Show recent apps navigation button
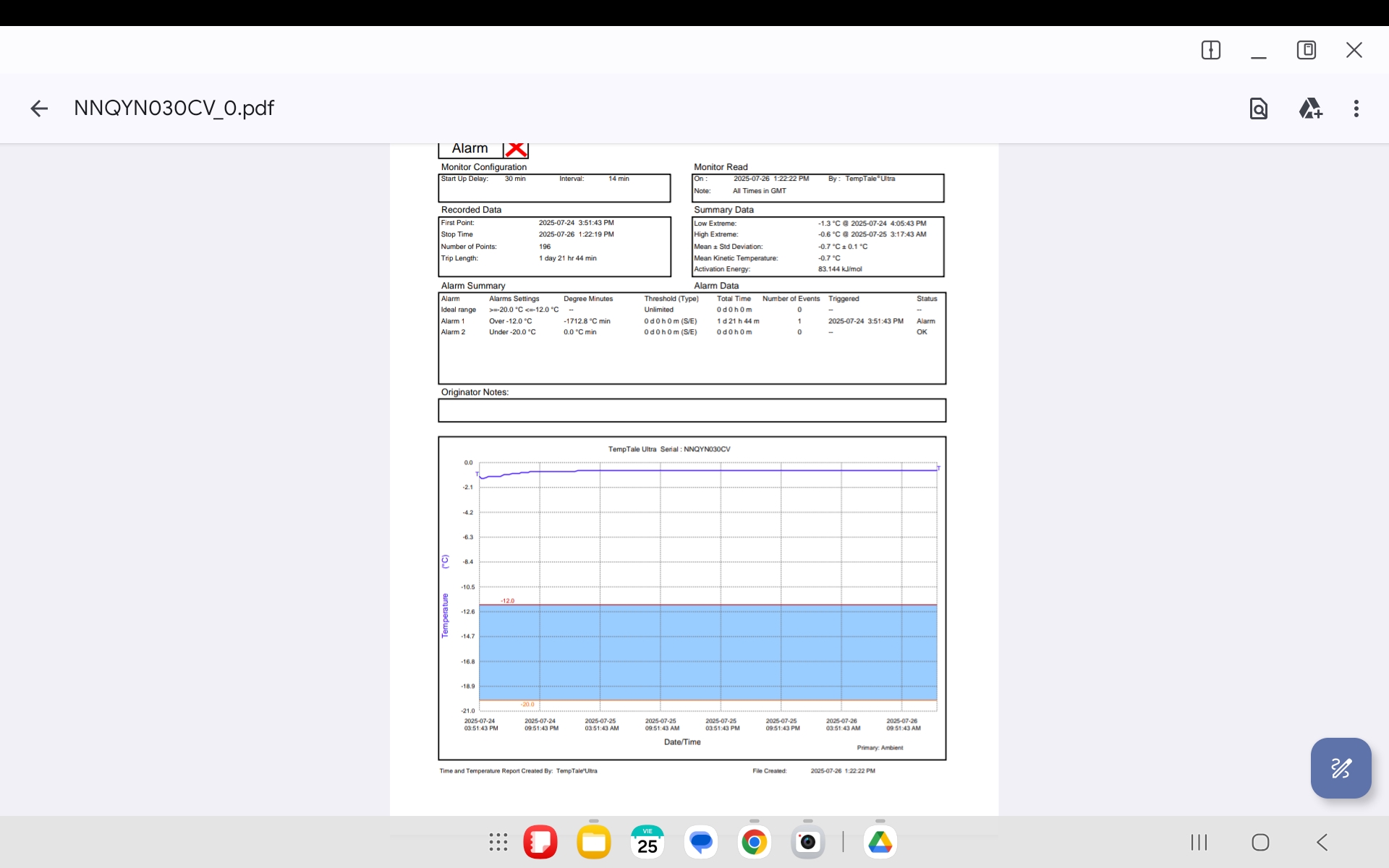The image size is (1389, 868). pyautogui.click(x=1199, y=842)
